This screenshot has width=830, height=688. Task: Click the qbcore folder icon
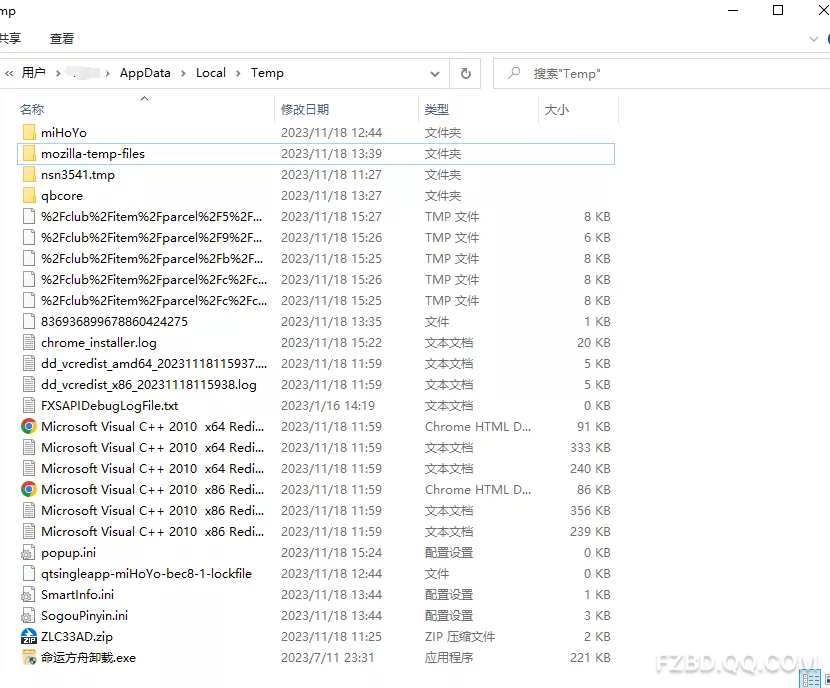(x=29, y=195)
